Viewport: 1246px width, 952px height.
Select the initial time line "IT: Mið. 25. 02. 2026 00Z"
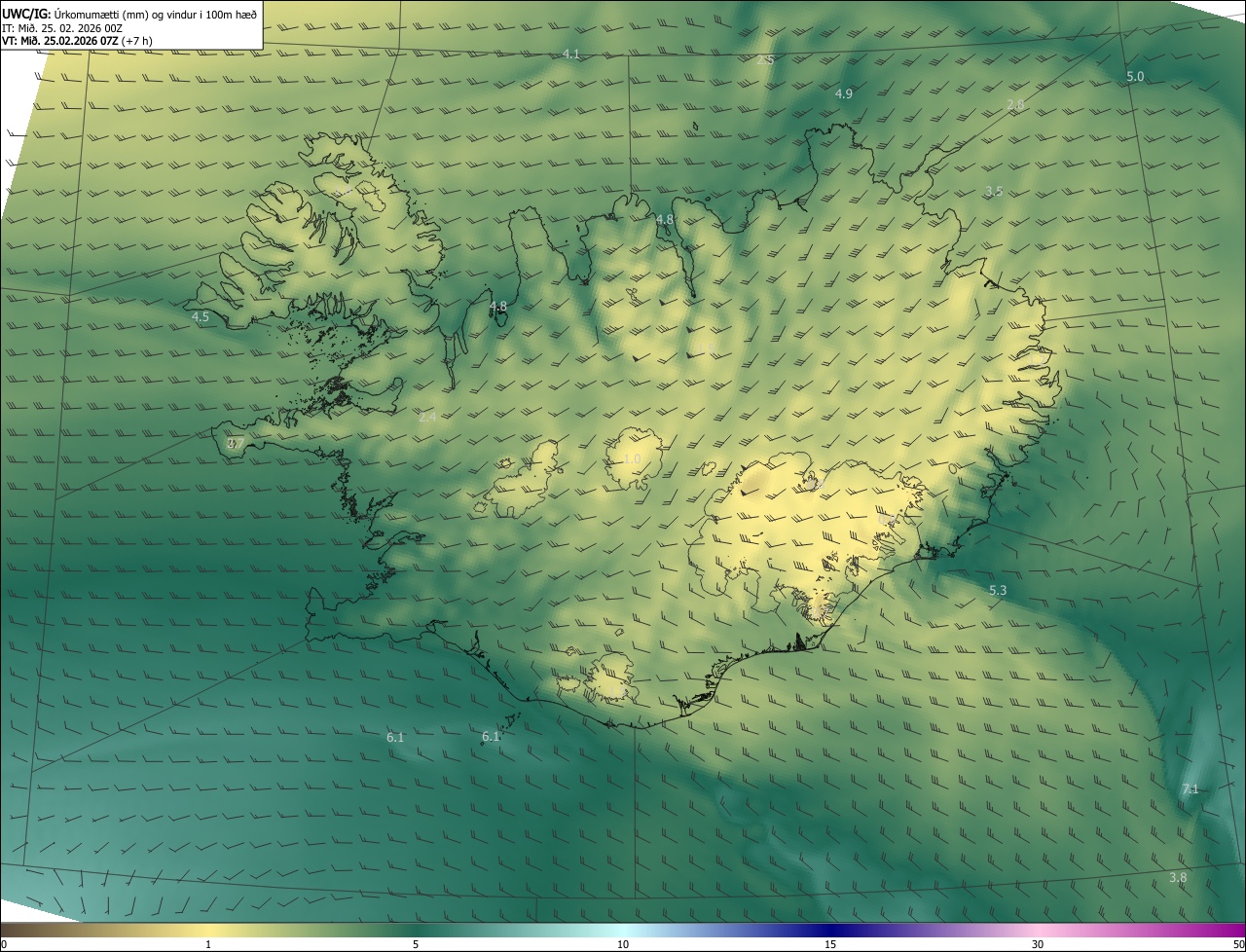point(62,28)
